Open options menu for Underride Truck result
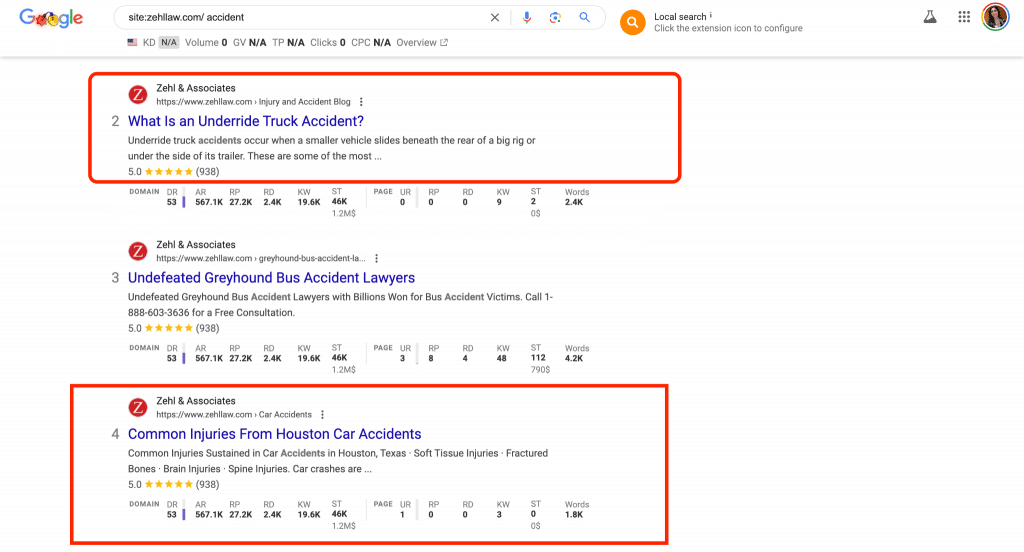 coord(361,102)
